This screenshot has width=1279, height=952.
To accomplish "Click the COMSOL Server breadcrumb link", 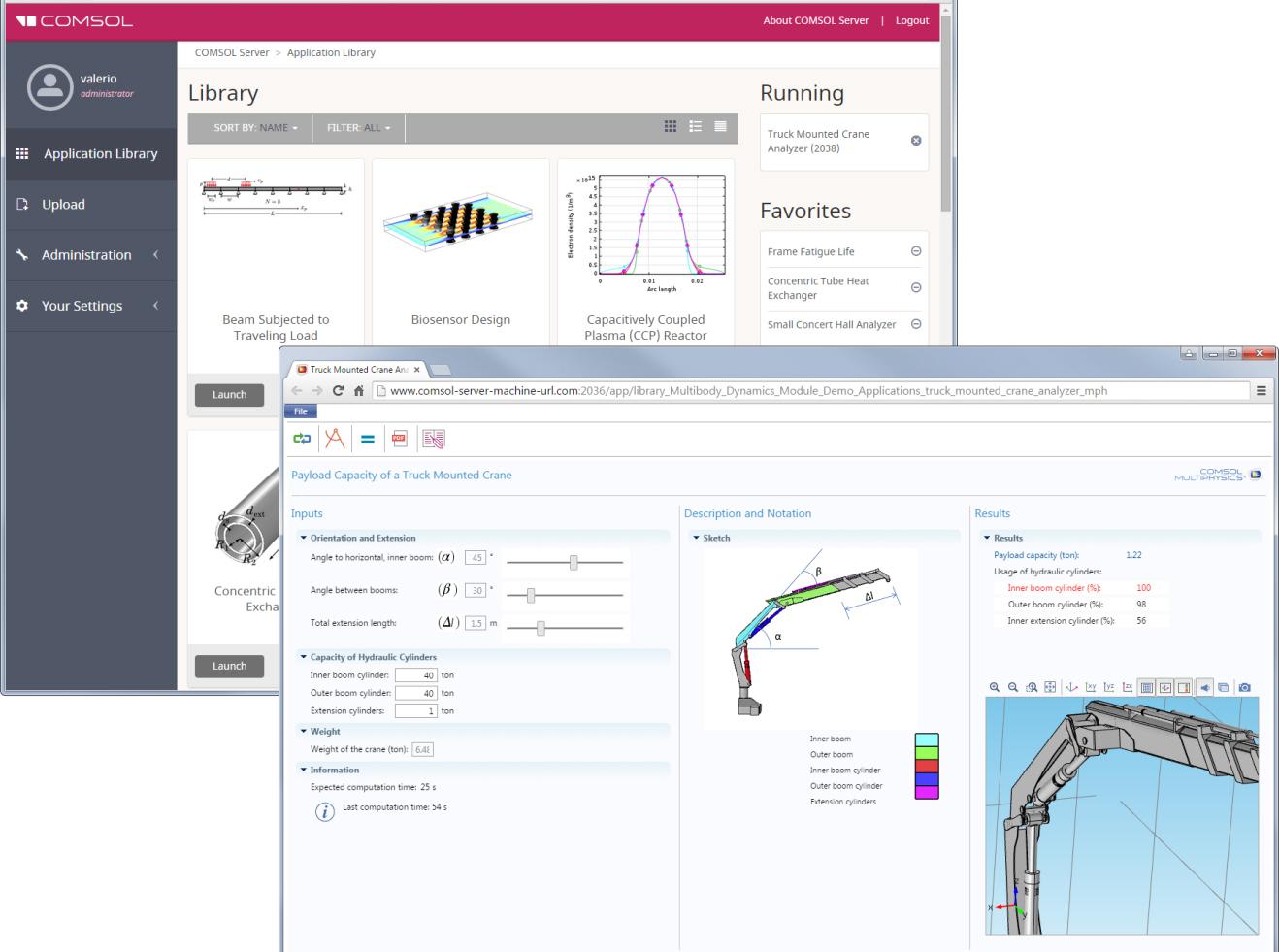I will pyautogui.click(x=232, y=52).
